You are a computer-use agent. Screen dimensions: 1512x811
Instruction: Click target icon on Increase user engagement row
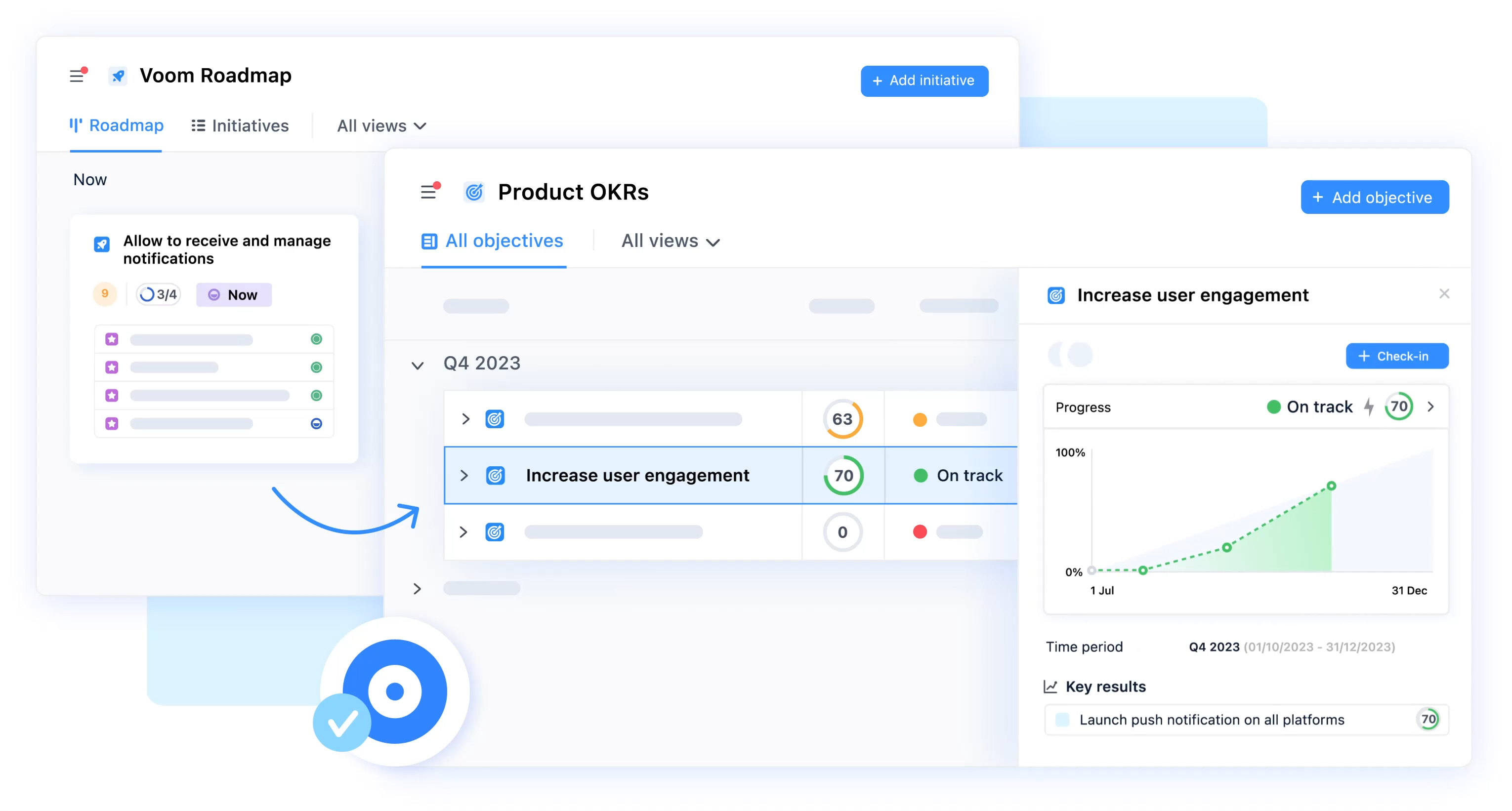pos(495,475)
